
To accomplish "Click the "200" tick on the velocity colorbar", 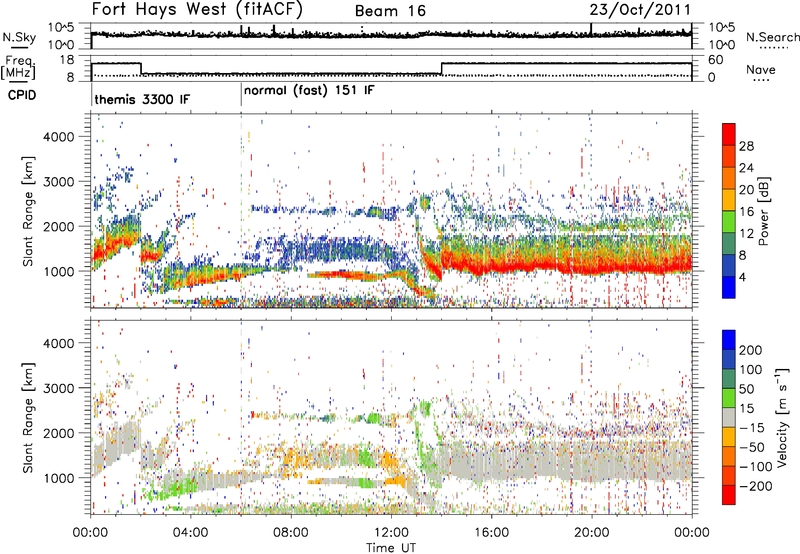I will 751,350.
